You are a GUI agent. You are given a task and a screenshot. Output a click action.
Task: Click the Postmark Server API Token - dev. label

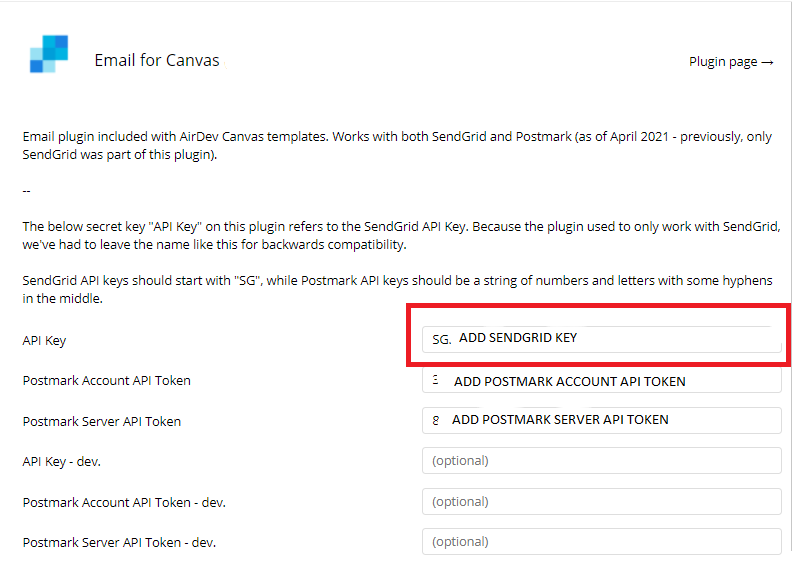(x=119, y=542)
